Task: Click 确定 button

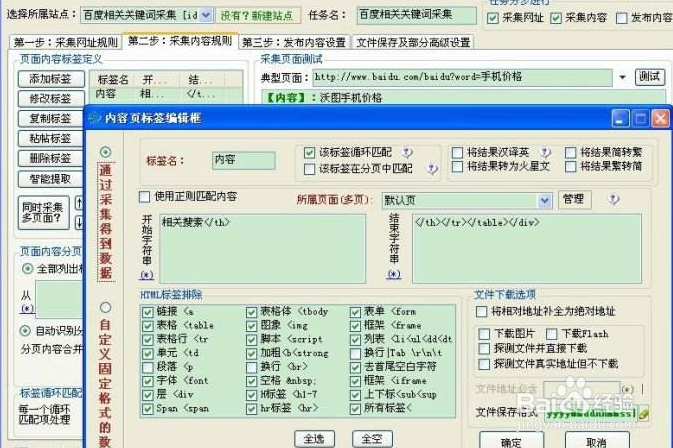Action: coord(511,441)
